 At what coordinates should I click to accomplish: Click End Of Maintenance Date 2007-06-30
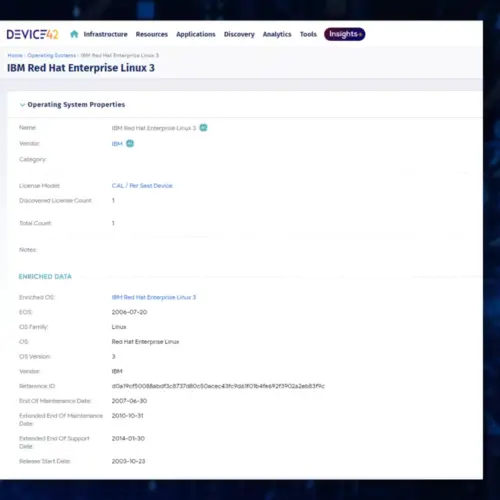pos(129,401)
